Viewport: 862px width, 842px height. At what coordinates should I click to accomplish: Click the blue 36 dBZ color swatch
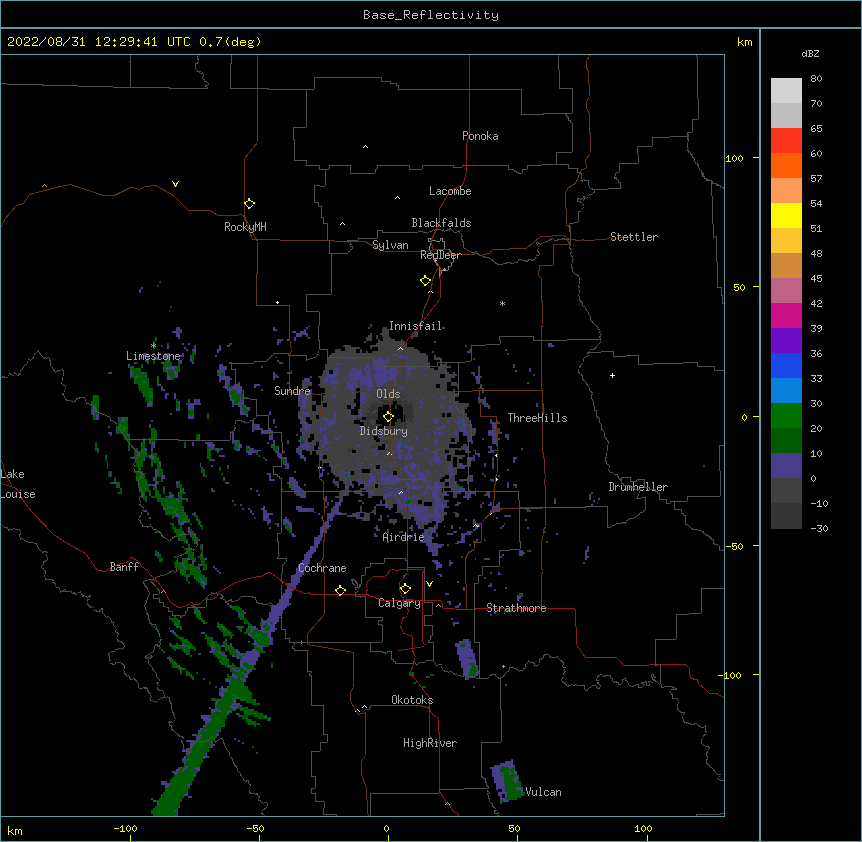[x=786, y=365]
